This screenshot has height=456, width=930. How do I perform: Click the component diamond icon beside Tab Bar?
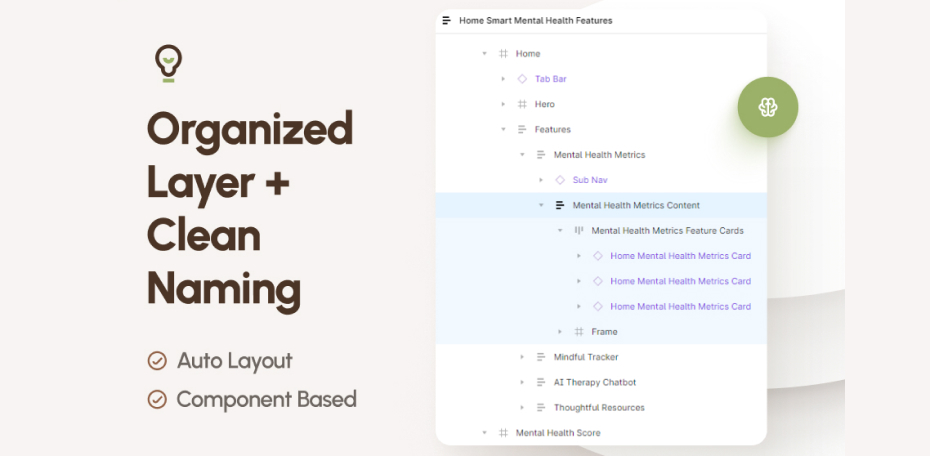[x=521, y=79]
